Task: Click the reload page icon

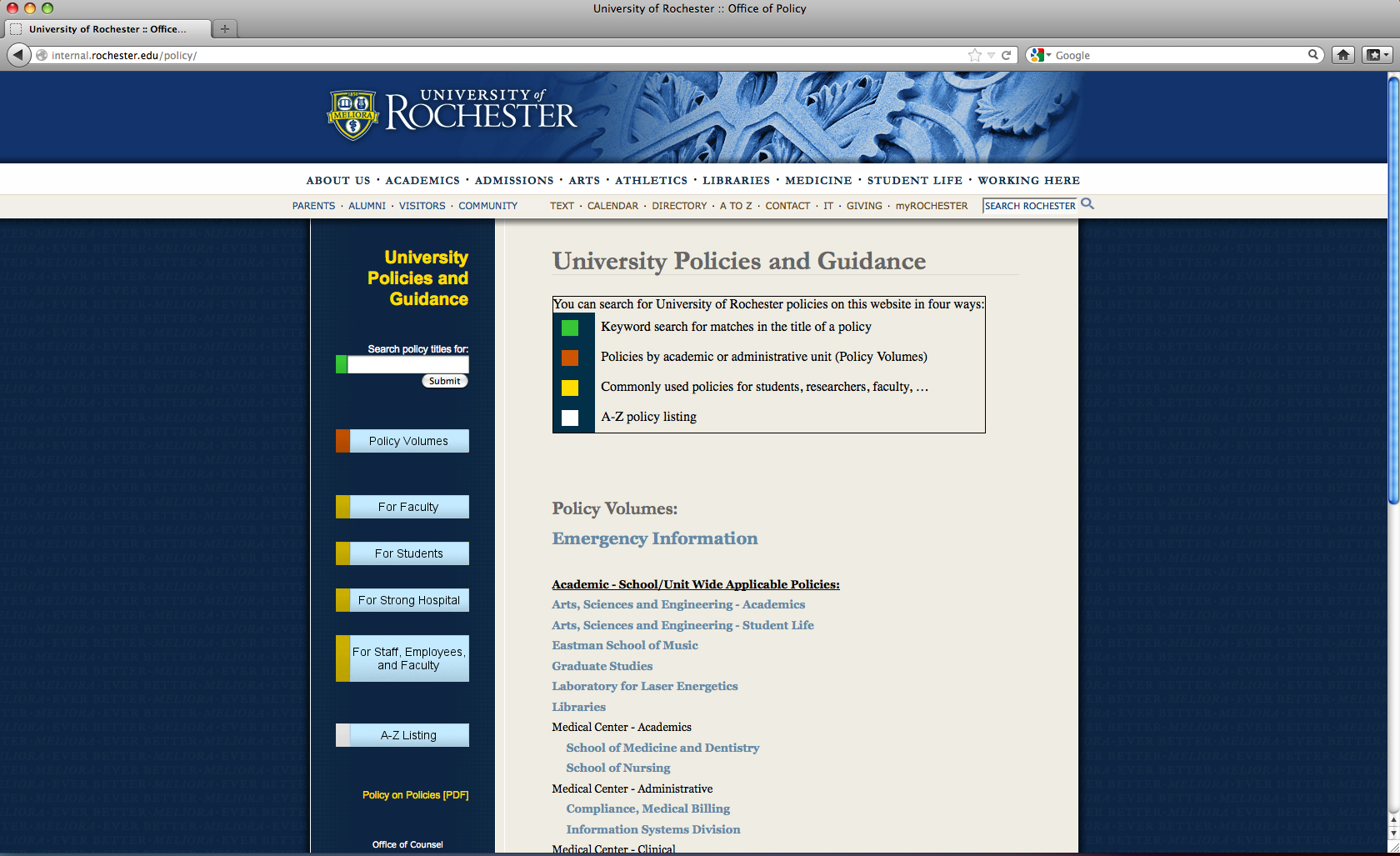Action: (x=1006, y=55)
